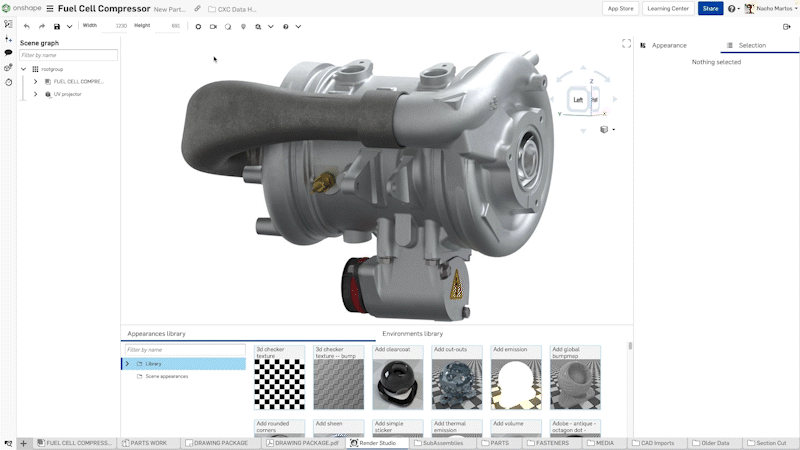Open the Onshape main hamburger menu

(50, 9)
